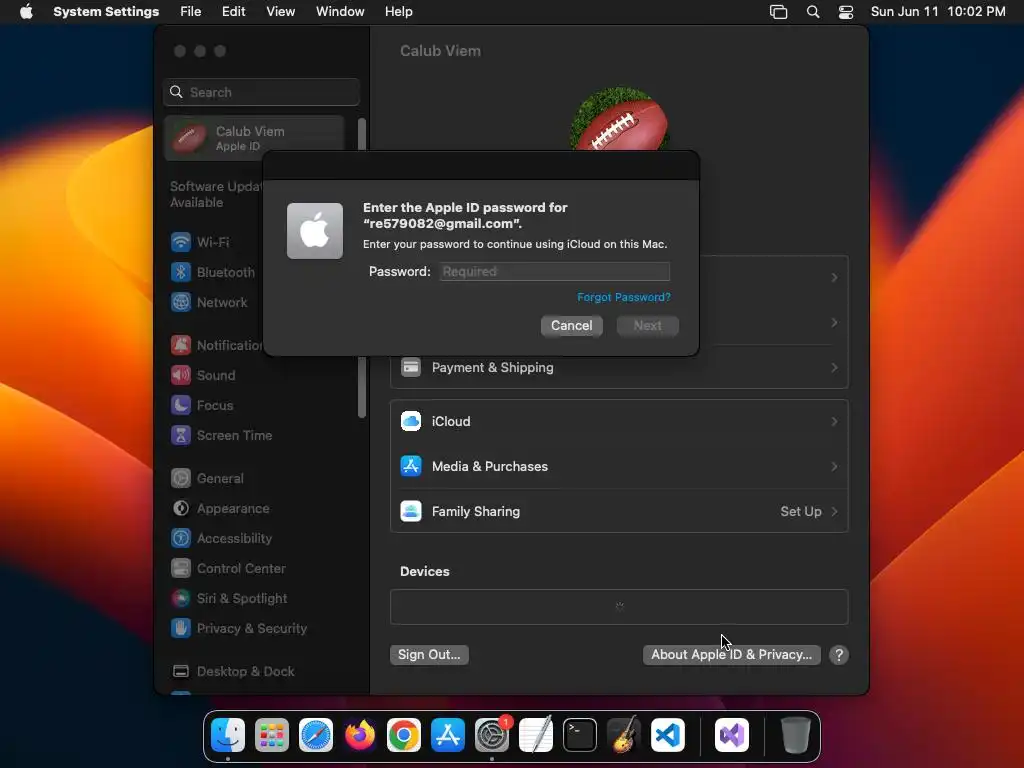Click the sidebar scrollbar

click(x=361, y=268)
